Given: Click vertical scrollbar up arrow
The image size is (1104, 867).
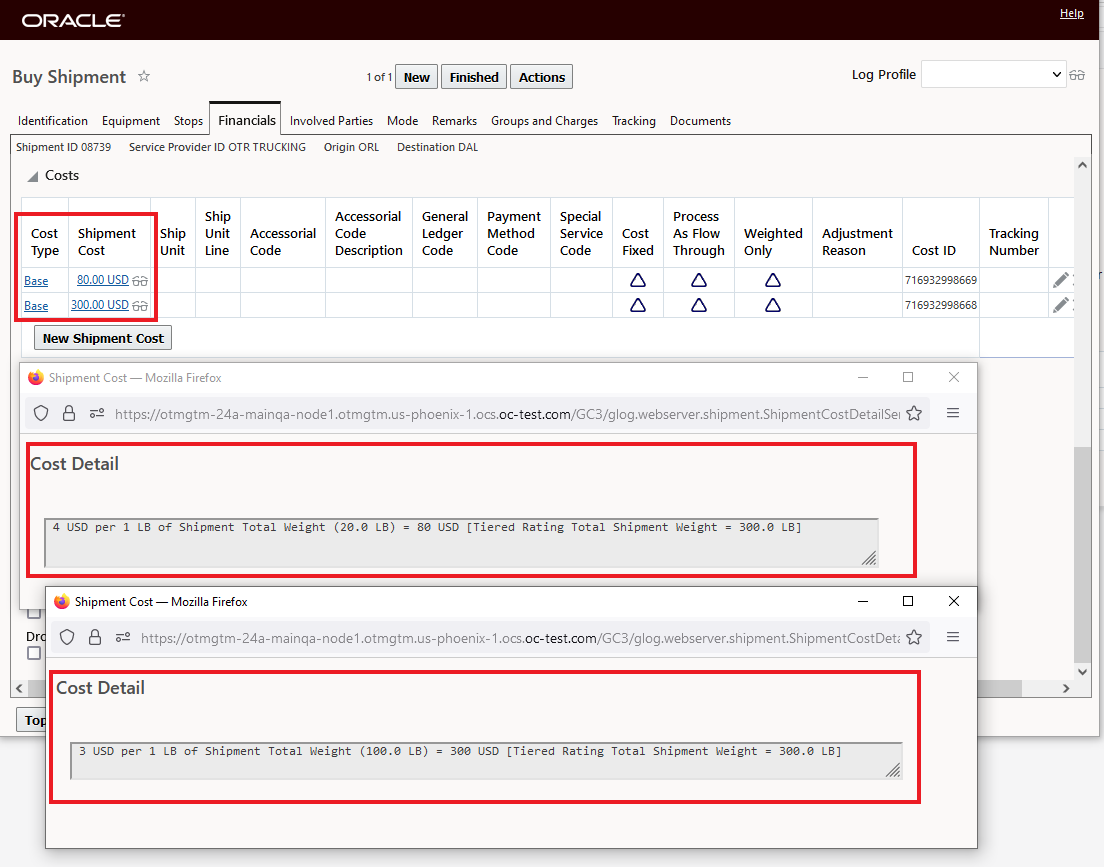Looking at the screenshot, I should click(1082, 166).
